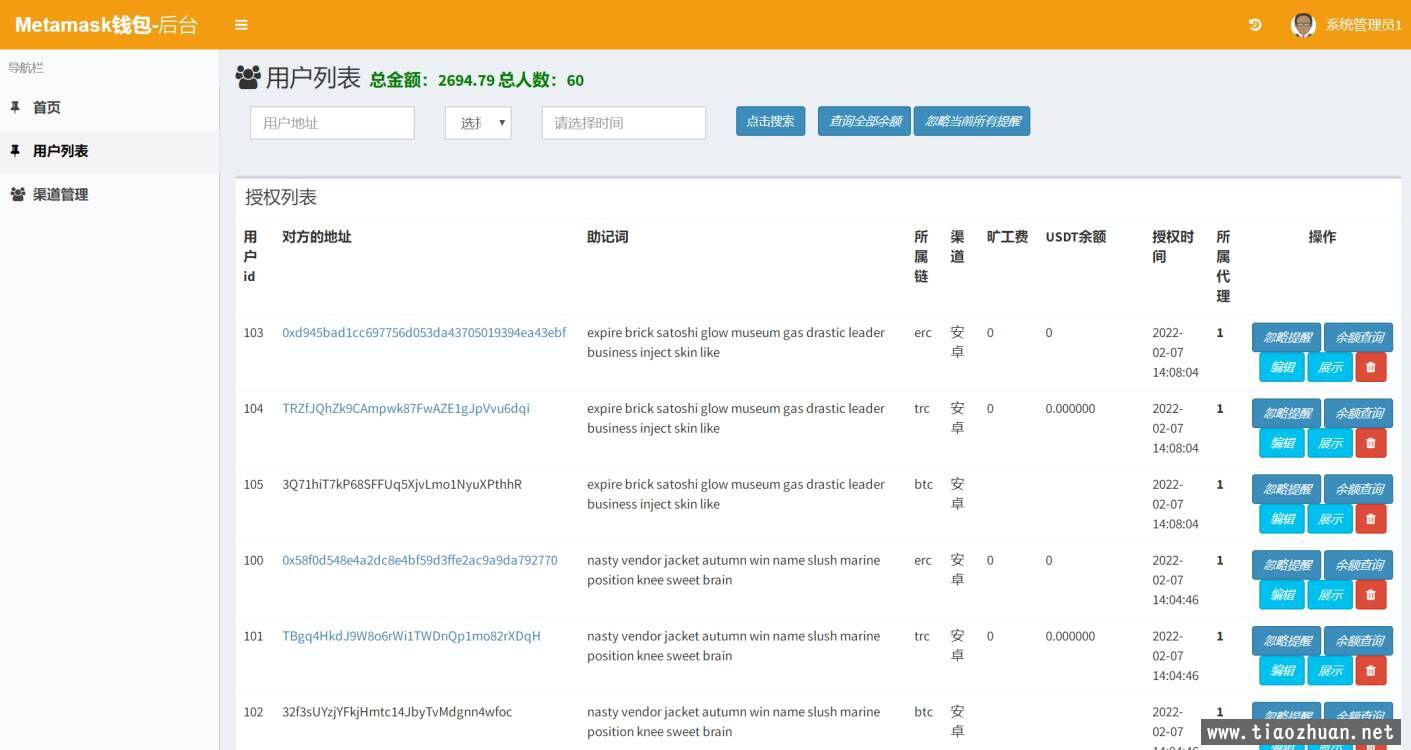Click the 助记词 column header

click(x=607, y=237)
